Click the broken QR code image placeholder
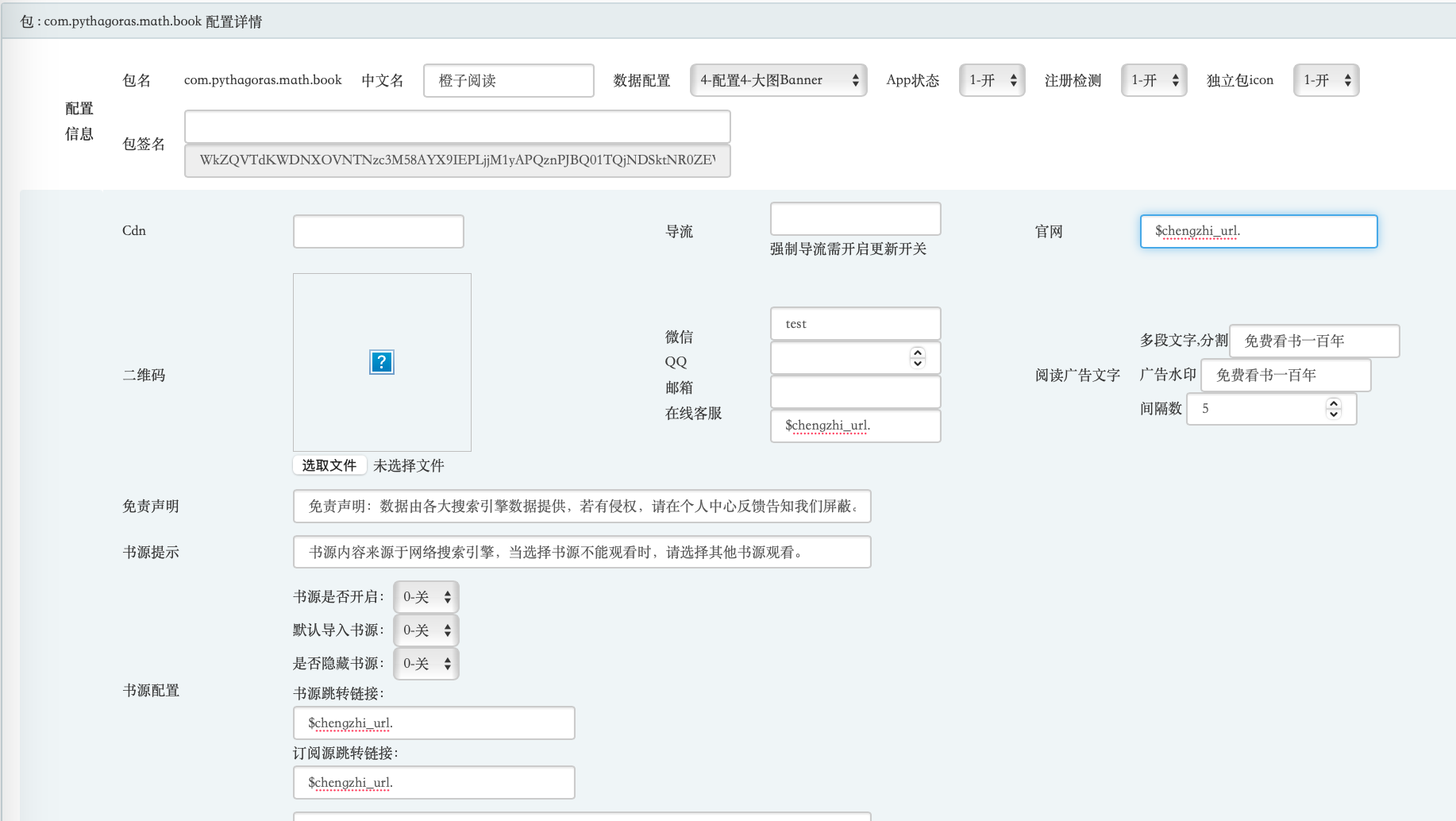The width and height of the screenshot is (1456, 821). click(x=382, y=362)
